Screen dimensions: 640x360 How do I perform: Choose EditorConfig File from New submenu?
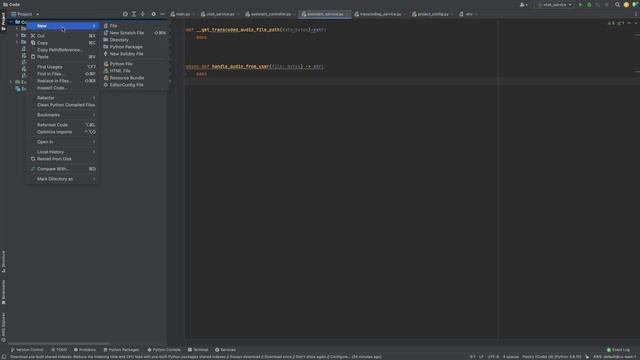(x=135, y=85)
